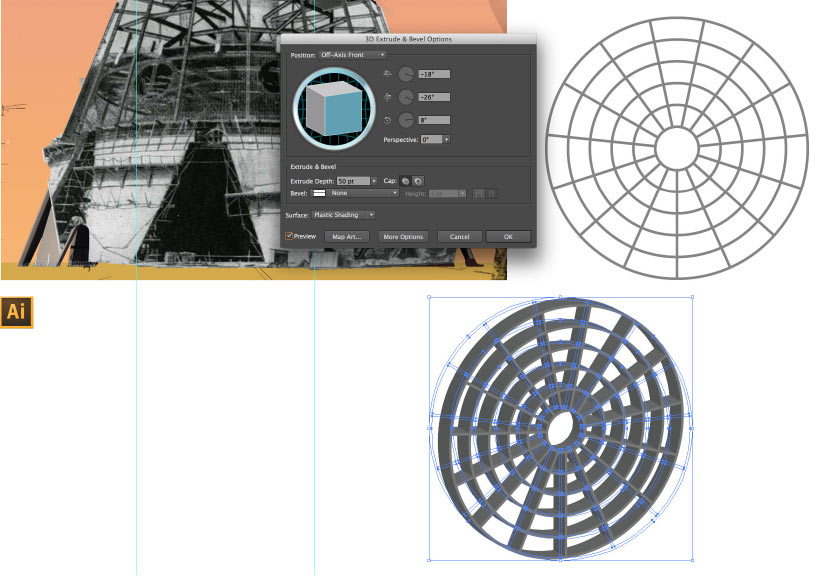Viewport: 818px width, 576px height.
Task: Click the Y-axis rotation dial
Action: pyautogui.click(x=405, y=97)
